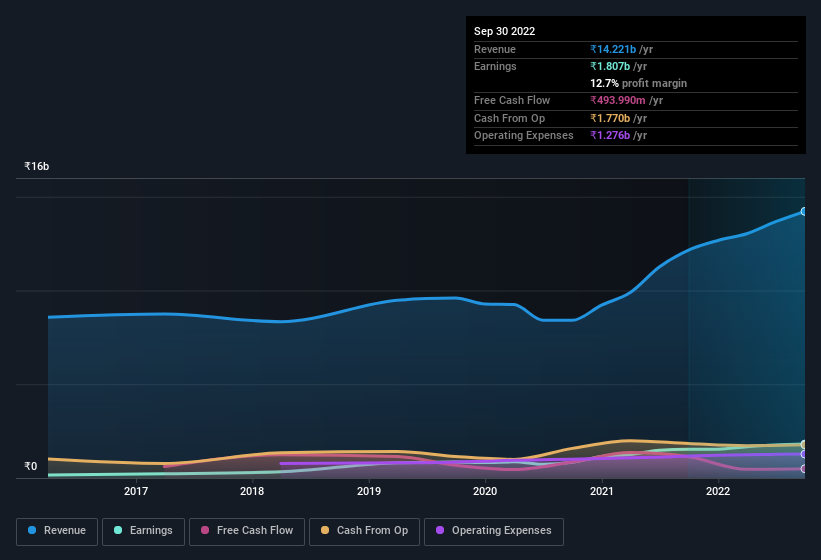Viewport: 821px width, 560px height.
Task: Click the Free Cash Flow endpoint marker
Action: coord(803,468)
